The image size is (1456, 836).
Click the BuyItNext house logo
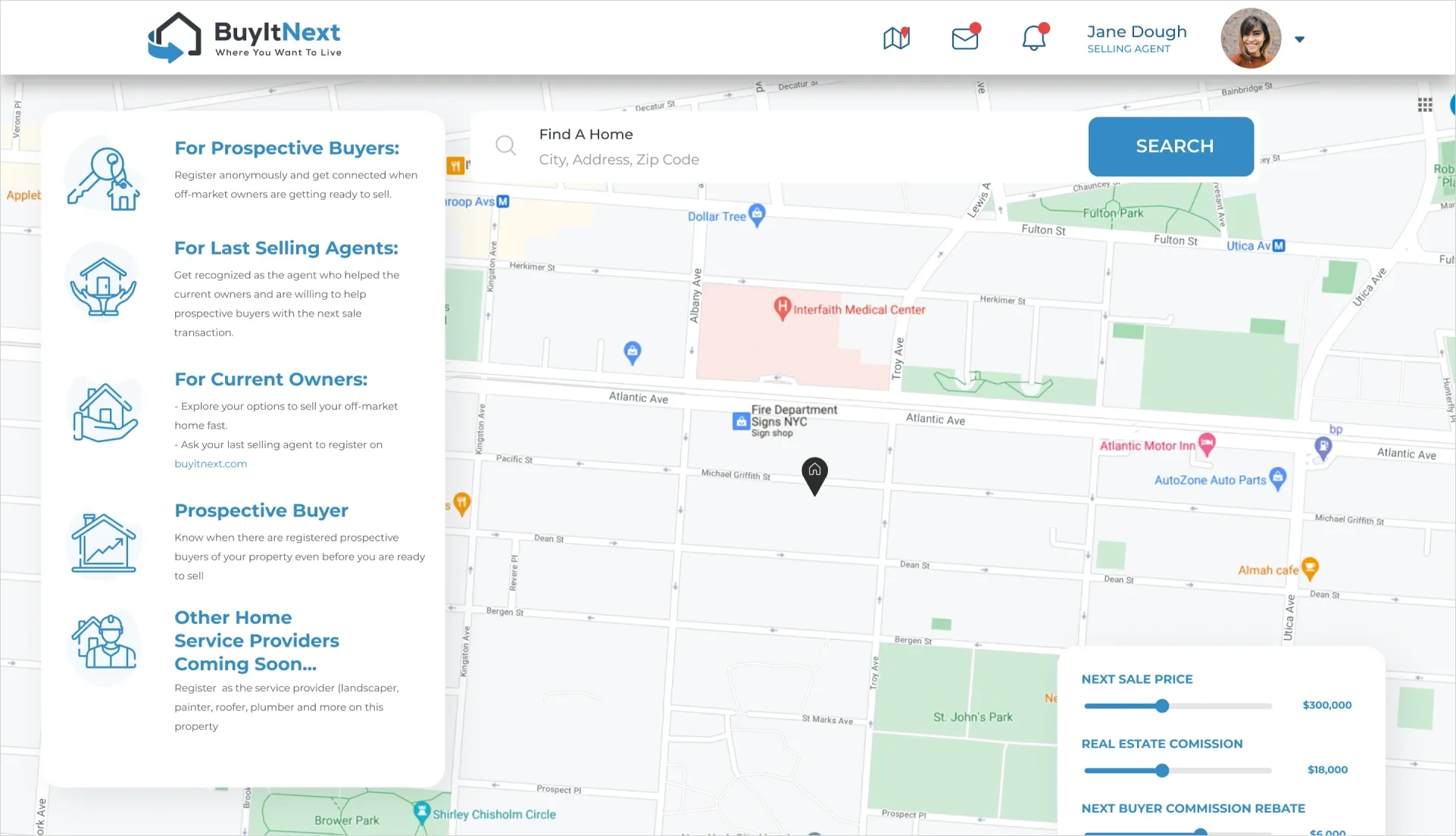click(174, 38)
